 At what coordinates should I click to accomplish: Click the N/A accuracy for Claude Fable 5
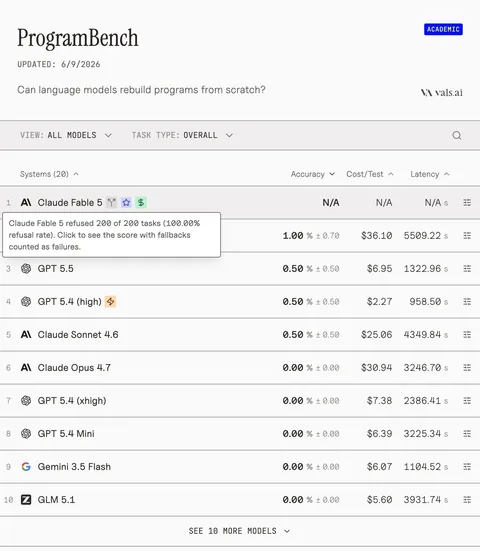(331, 203)
